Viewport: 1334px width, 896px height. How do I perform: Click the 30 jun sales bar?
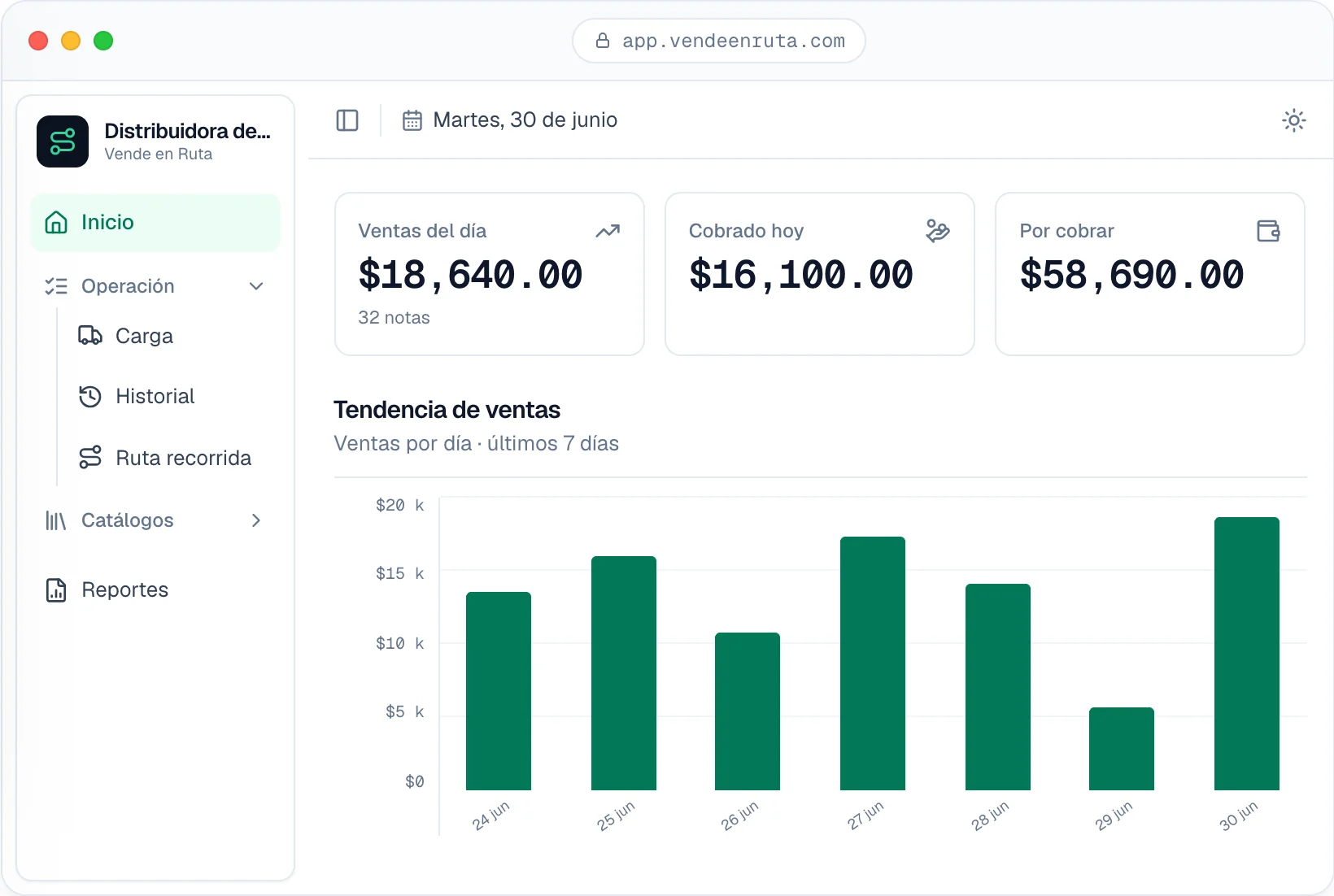point(1247,654)
